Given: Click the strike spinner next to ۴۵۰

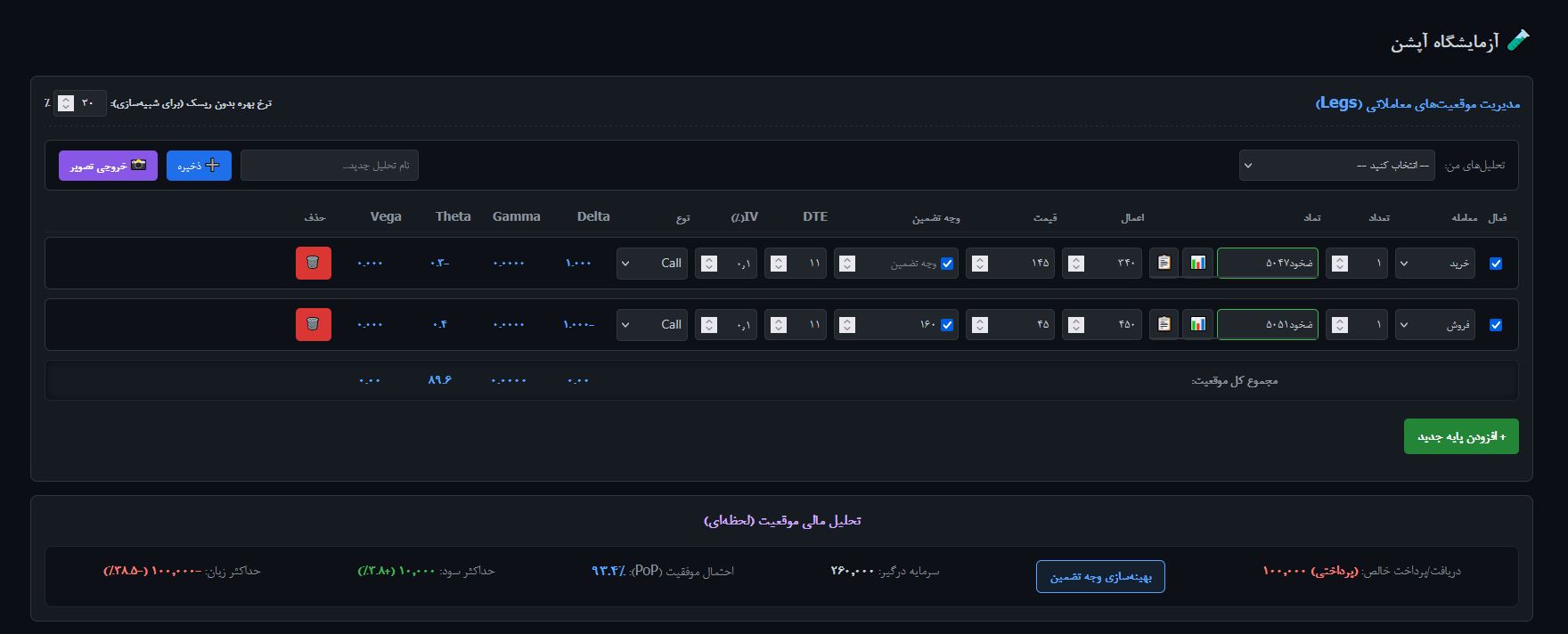Looking at the screenshot, I should coord(1076,325).
